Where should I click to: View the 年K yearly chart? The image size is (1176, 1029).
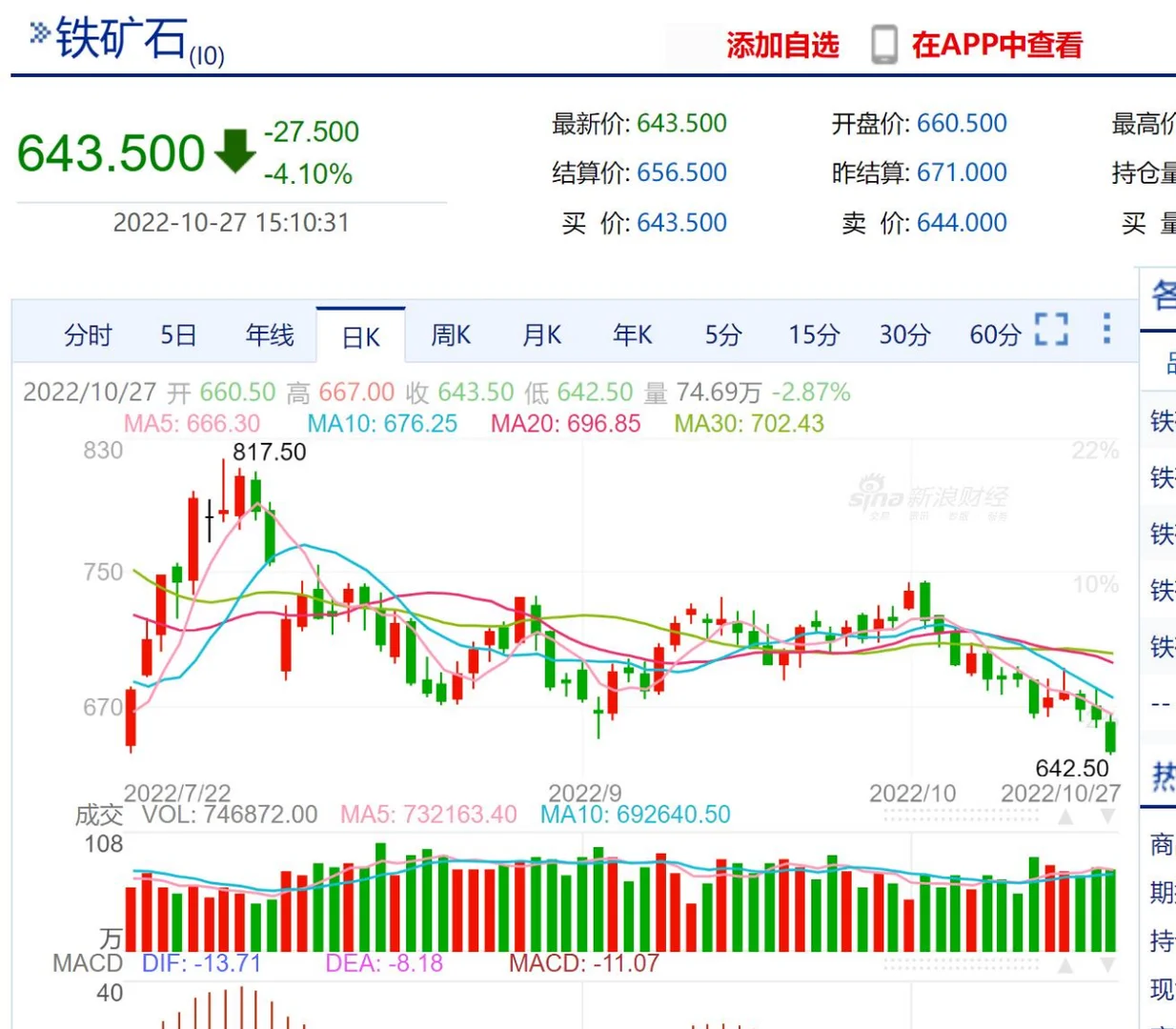coord(631,335)
